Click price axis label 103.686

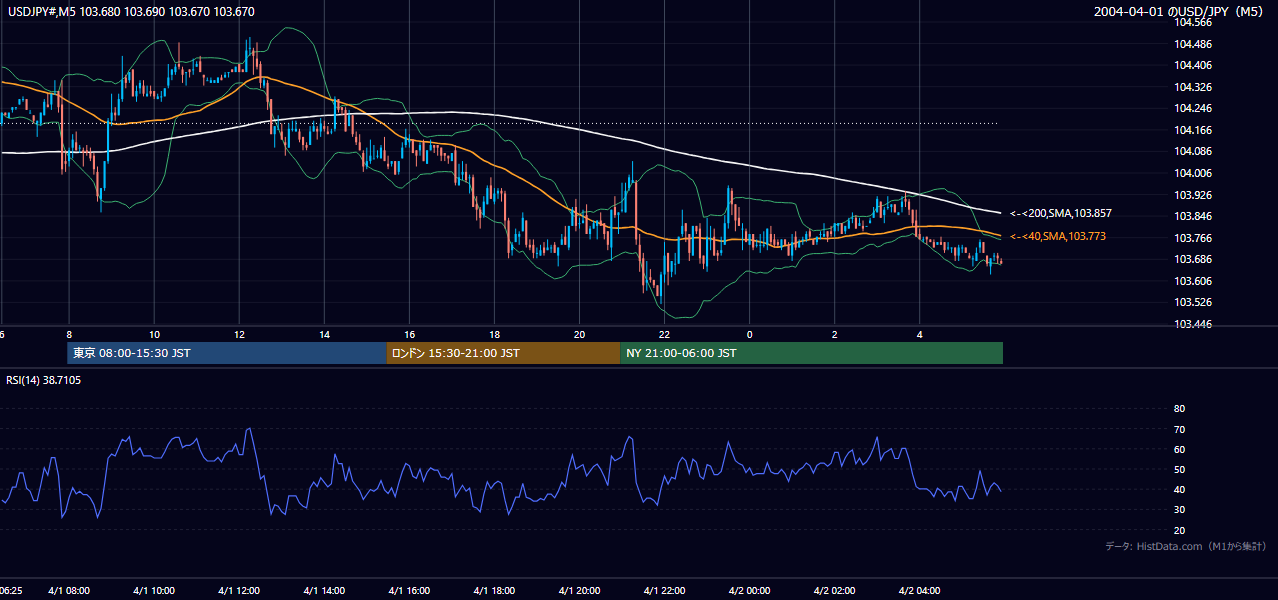[x=1192, y=259]
